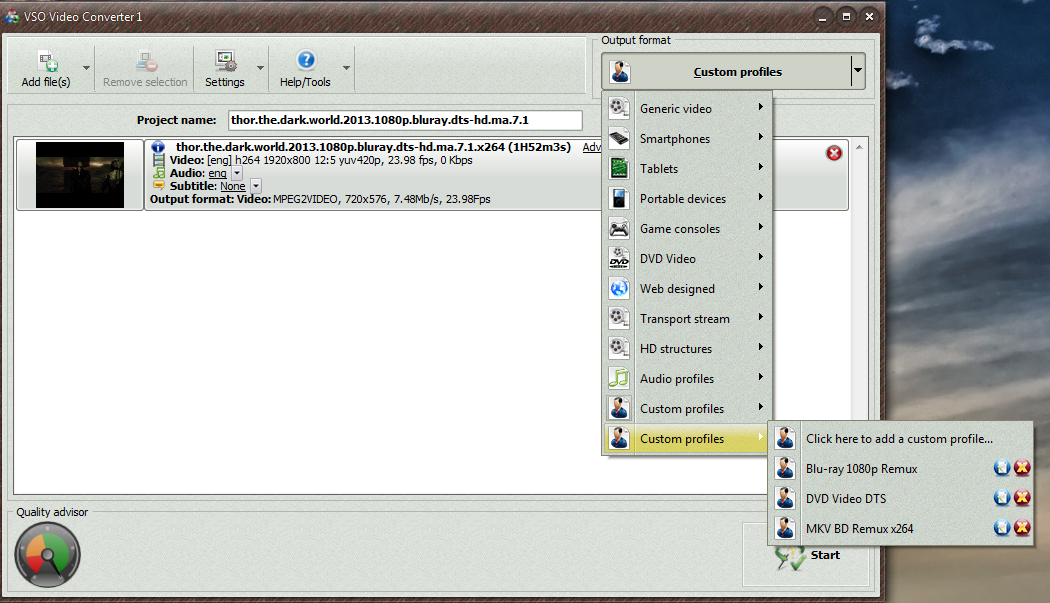This screenshot has height=603, width=1050.
Task: Select the highlighted Custom profiles menu entry
Action: (x=687, y=439)
